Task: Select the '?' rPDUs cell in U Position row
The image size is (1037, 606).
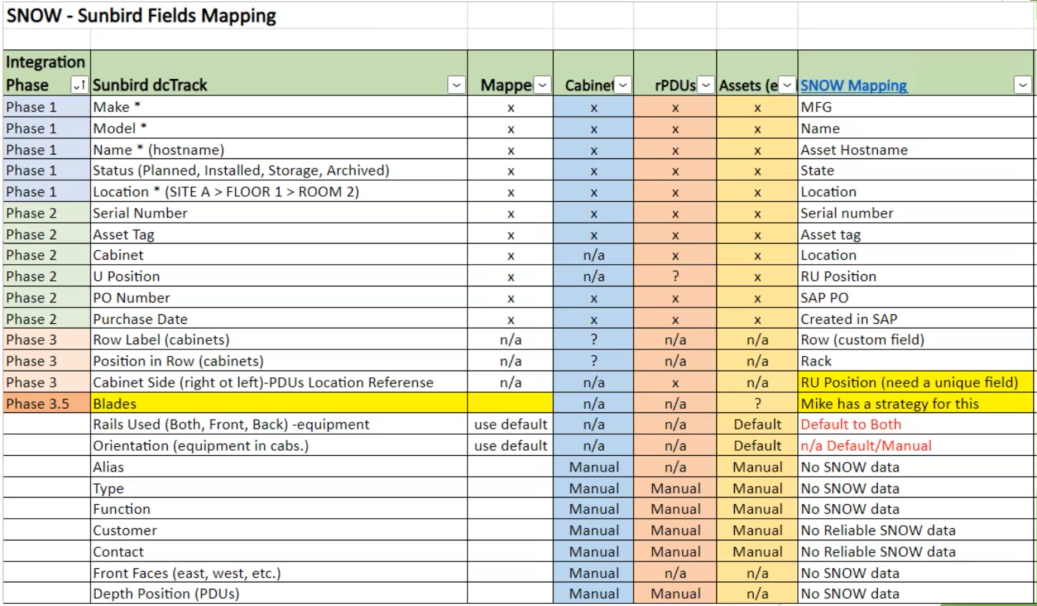Action: [675, 276]
